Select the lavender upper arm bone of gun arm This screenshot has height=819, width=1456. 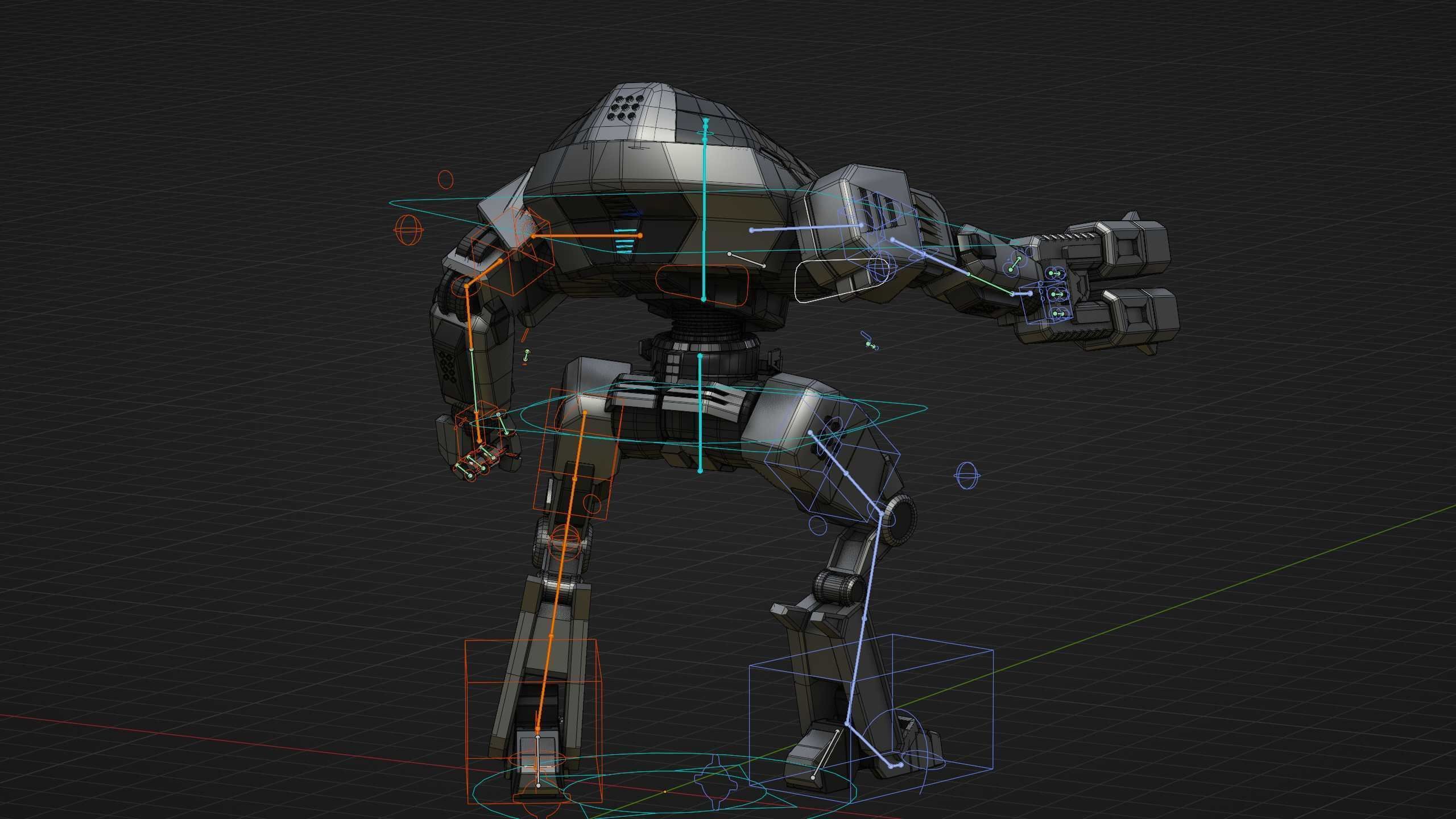931,257
